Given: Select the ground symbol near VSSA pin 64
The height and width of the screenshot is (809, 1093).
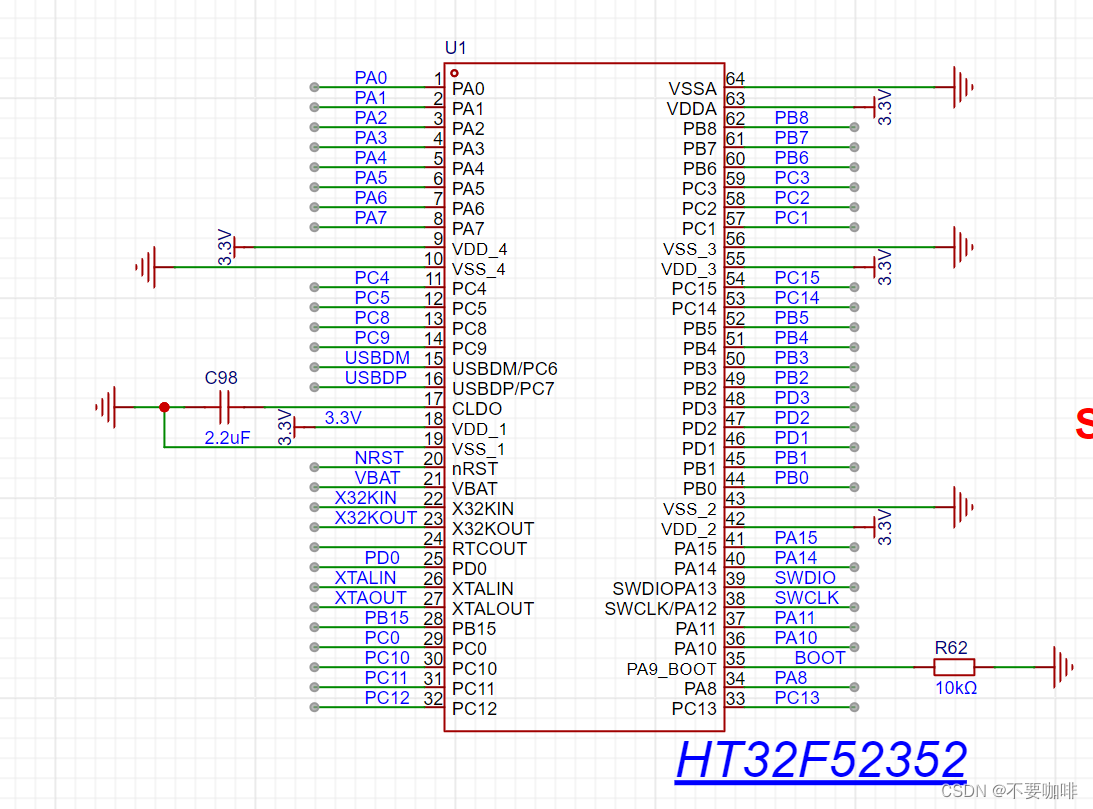Looking at the screenshot, I should pyautogui.click(x=960, y=88).
